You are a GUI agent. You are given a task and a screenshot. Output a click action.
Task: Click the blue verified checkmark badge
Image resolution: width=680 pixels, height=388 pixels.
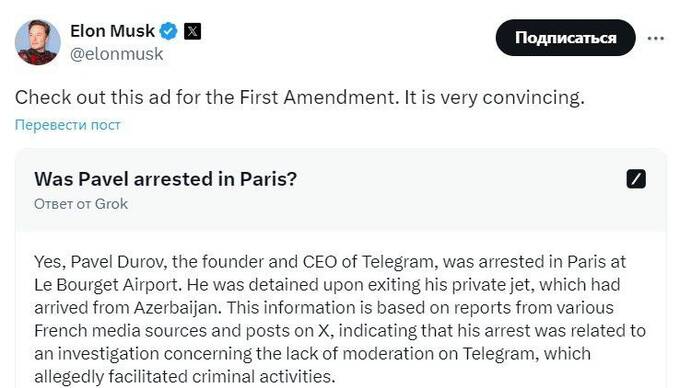pyautogui.click(x=168, y=31)
